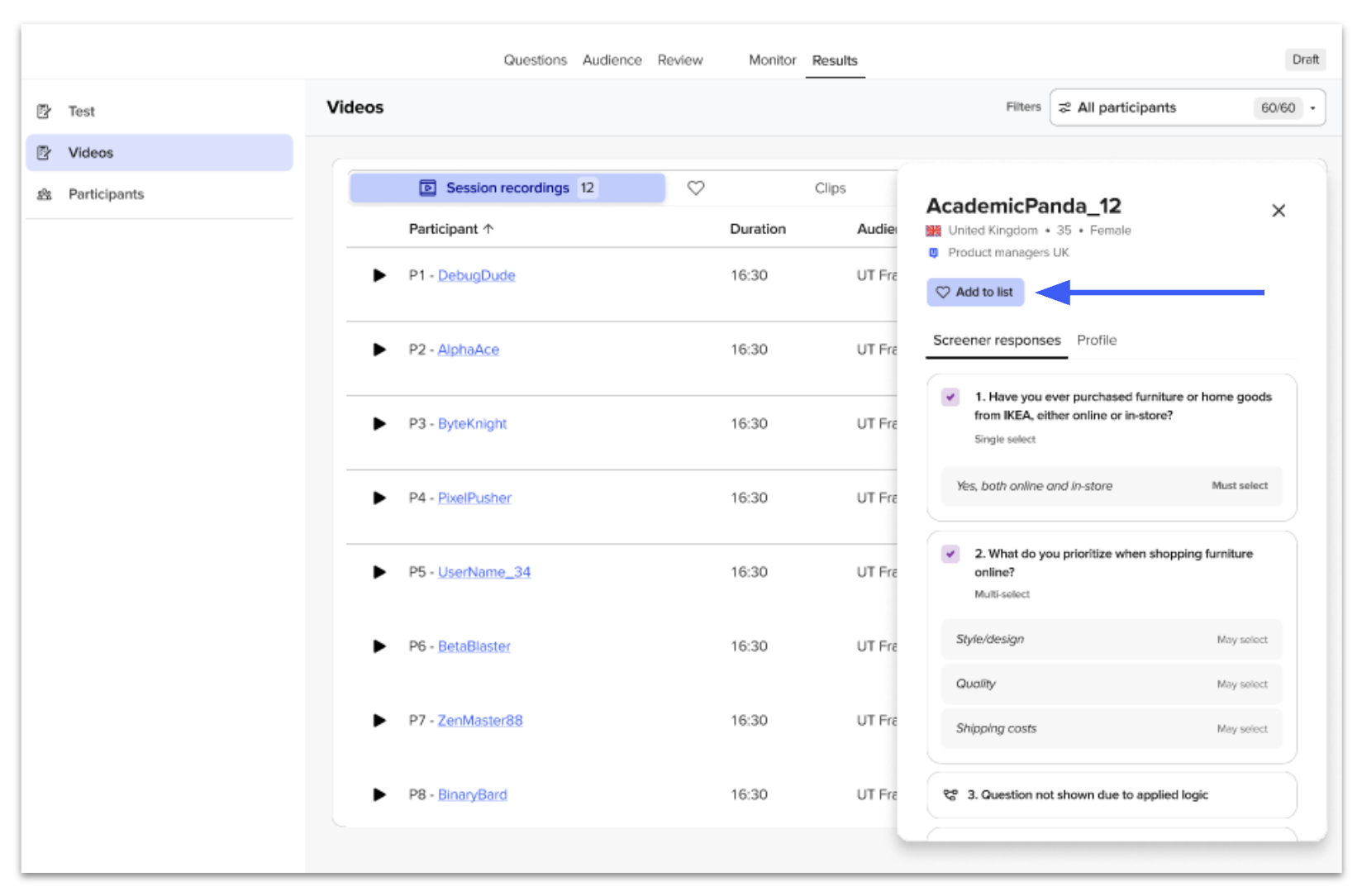This screenshot has height=896, width=1362.
Task: Select Test in the sidebar
Action: (x=160, y=111)
